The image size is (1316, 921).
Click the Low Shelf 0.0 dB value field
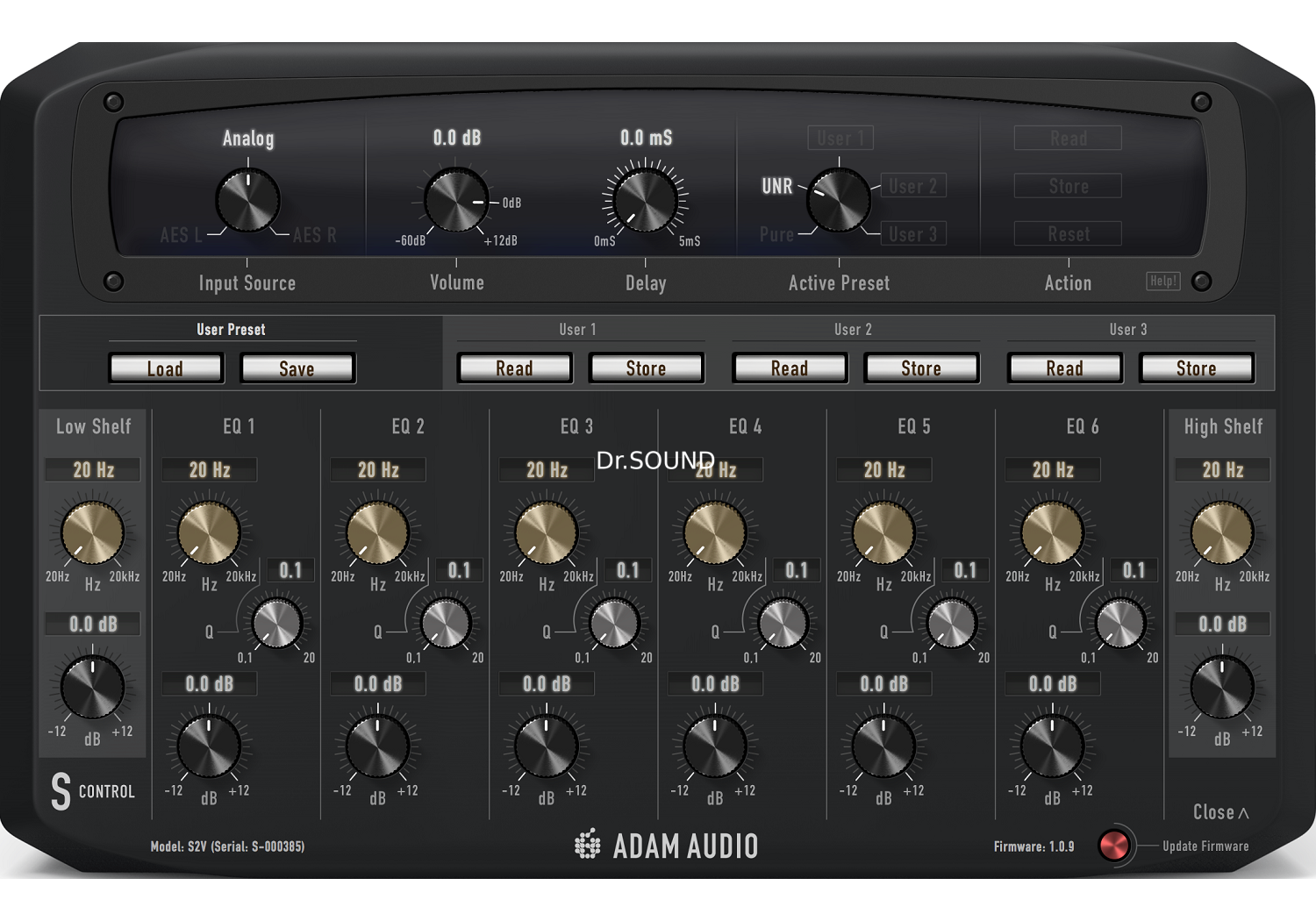pos(93,625)
